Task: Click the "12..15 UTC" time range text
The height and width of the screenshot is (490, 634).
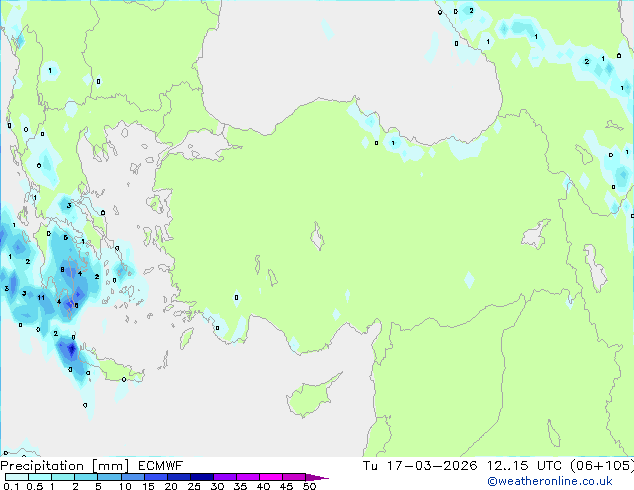Action: pyautogui.click(x=524, y=466)
